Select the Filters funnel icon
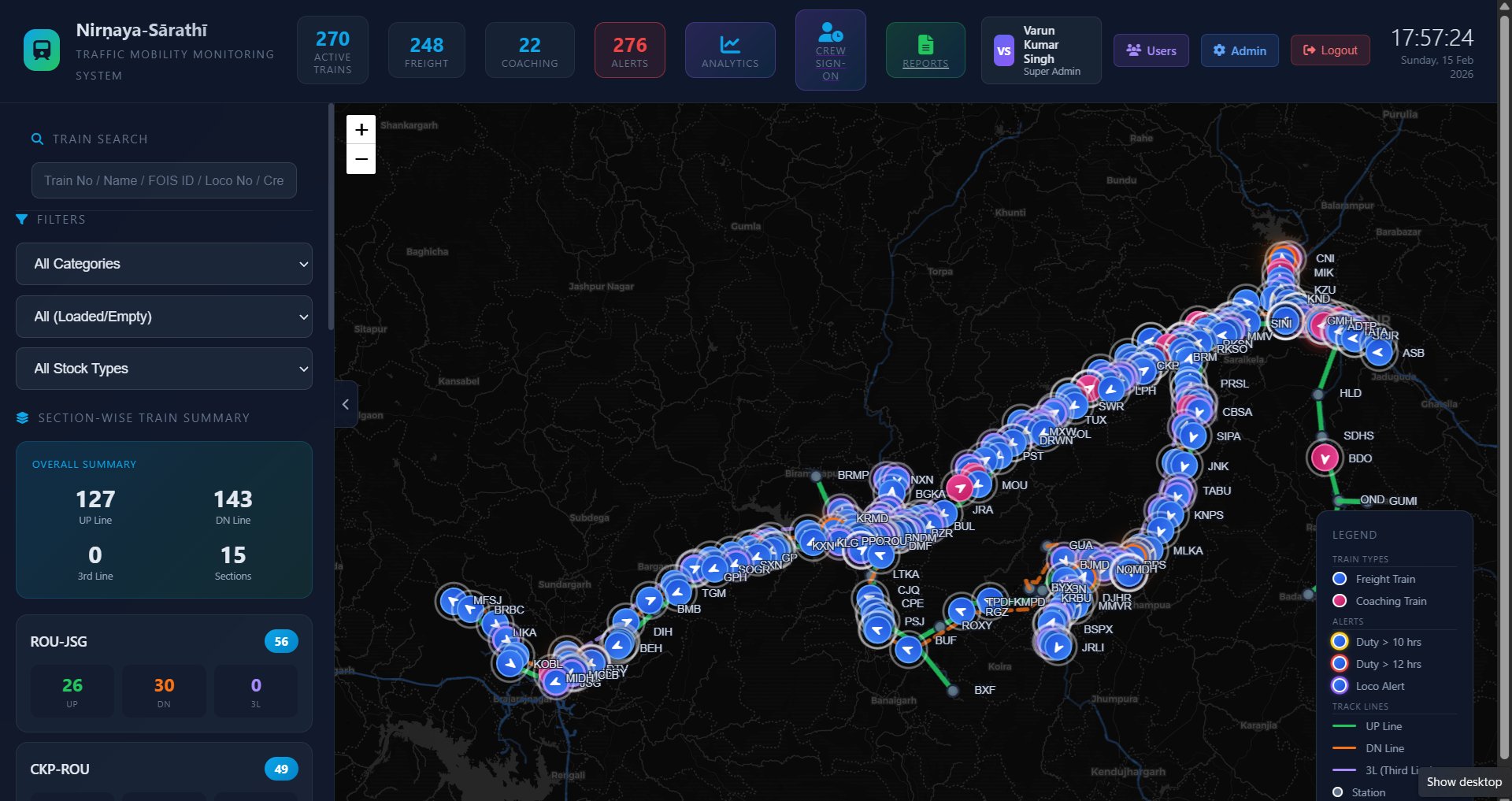1512x801 pixels. [x=21, y=220]
